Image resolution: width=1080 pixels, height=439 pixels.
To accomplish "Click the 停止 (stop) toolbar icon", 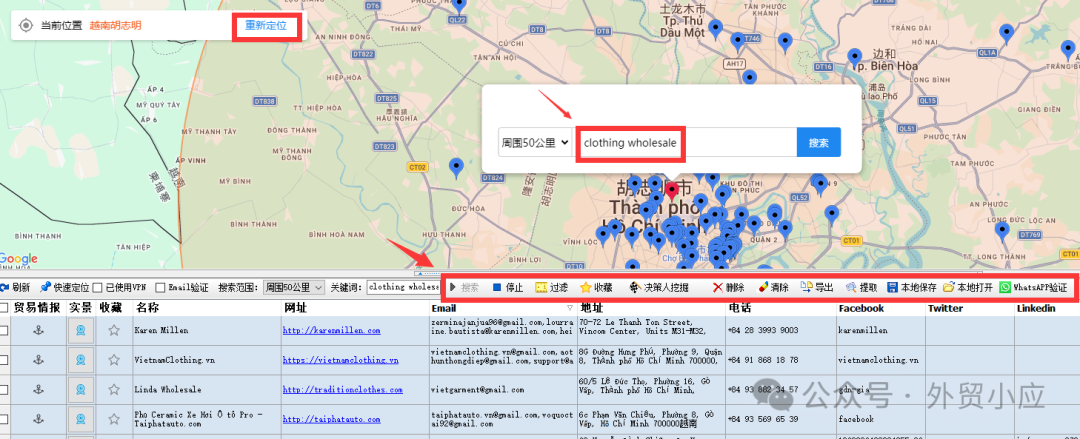I will (497, 288).
